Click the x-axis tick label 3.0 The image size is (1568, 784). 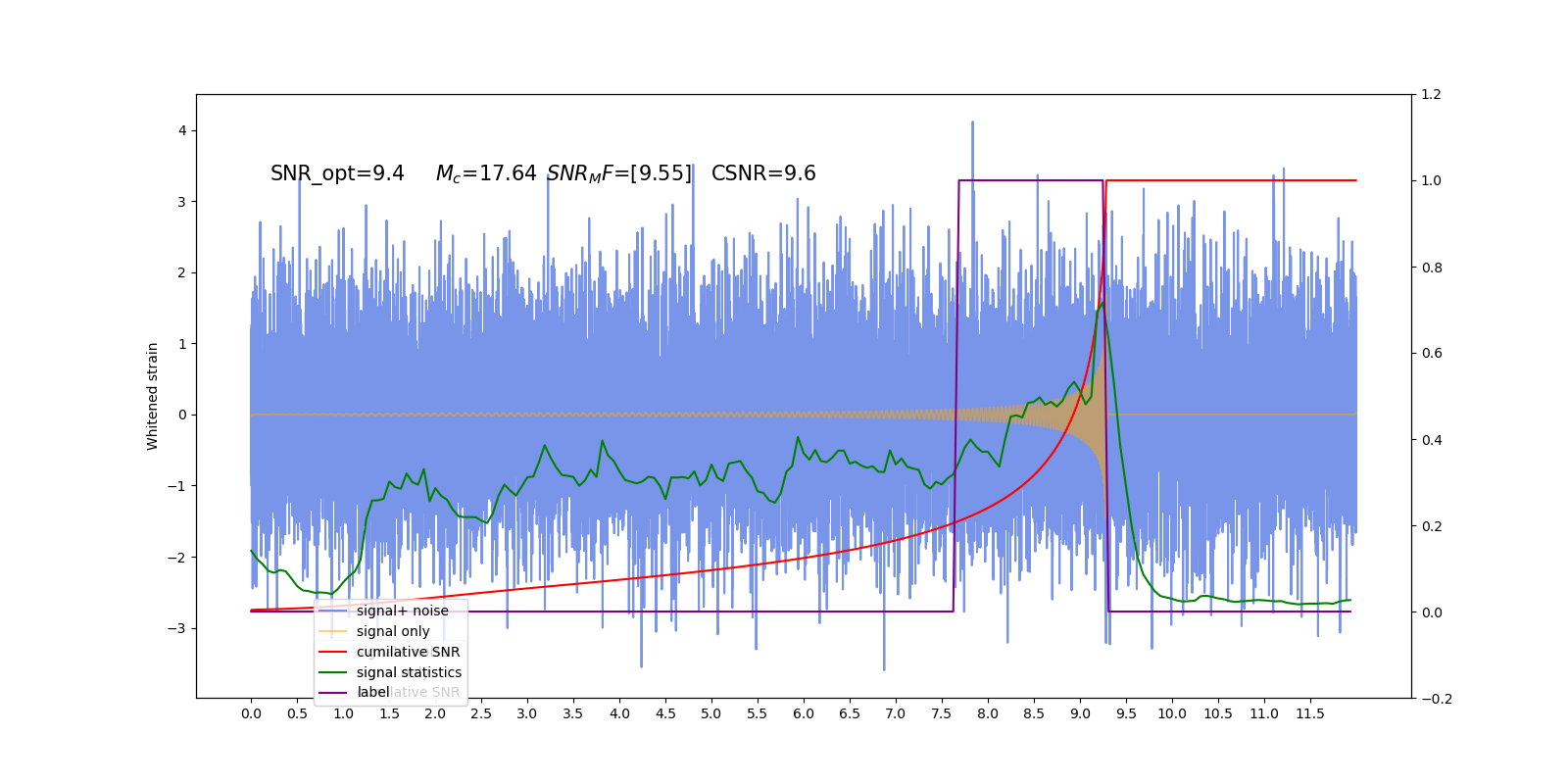point(527,713)
